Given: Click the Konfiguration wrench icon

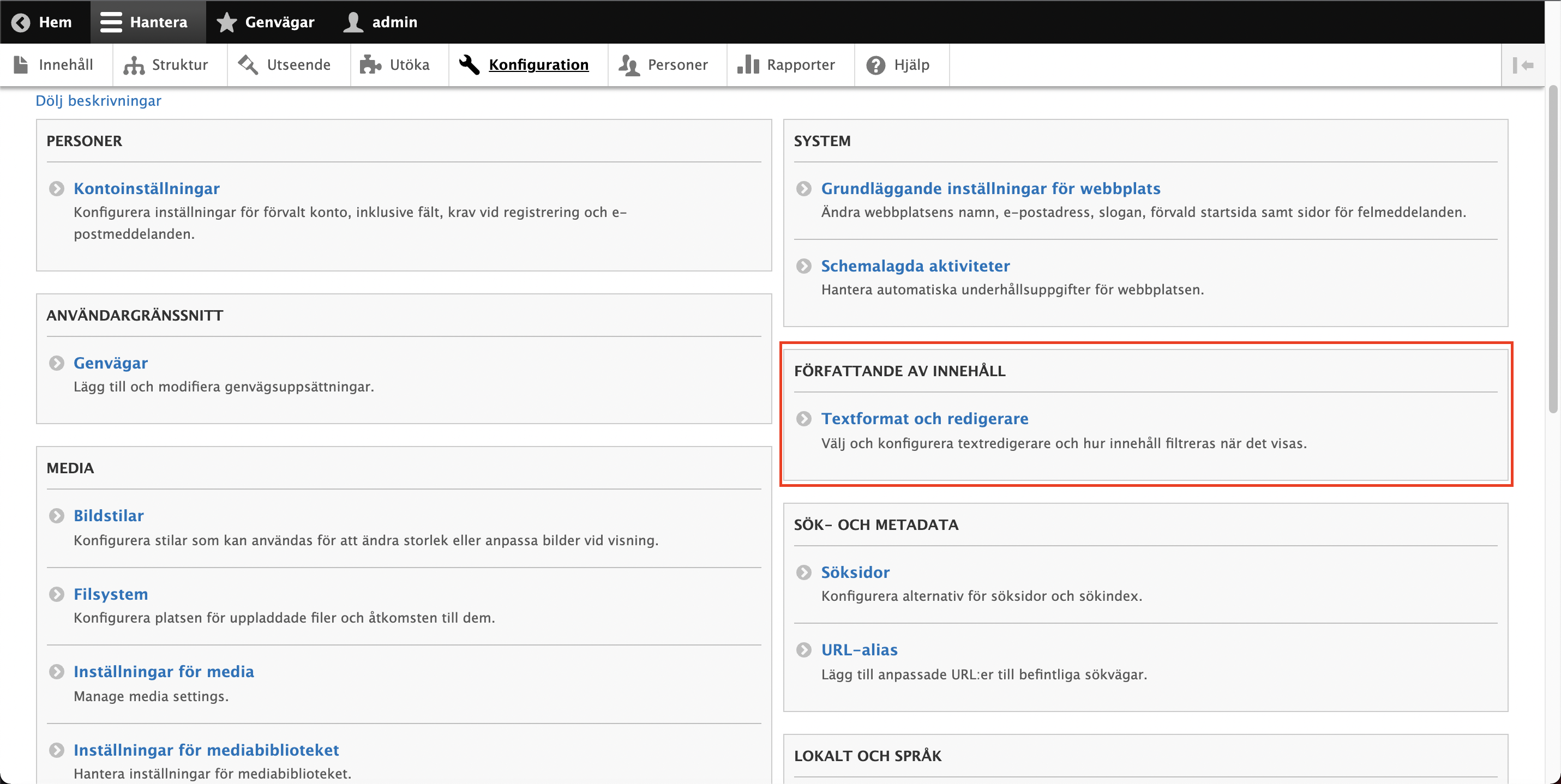Looking at the screenshot, I should tap(470, 65).
